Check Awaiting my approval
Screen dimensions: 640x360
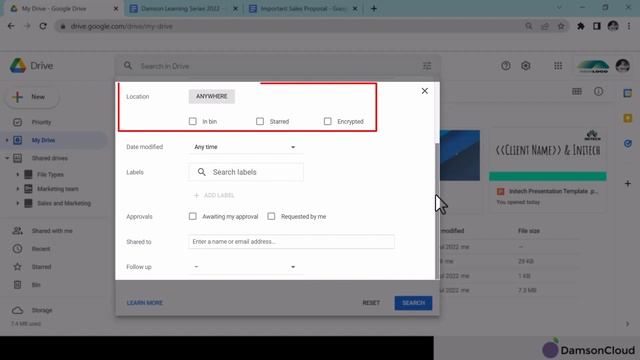click(x=193, y=216)
